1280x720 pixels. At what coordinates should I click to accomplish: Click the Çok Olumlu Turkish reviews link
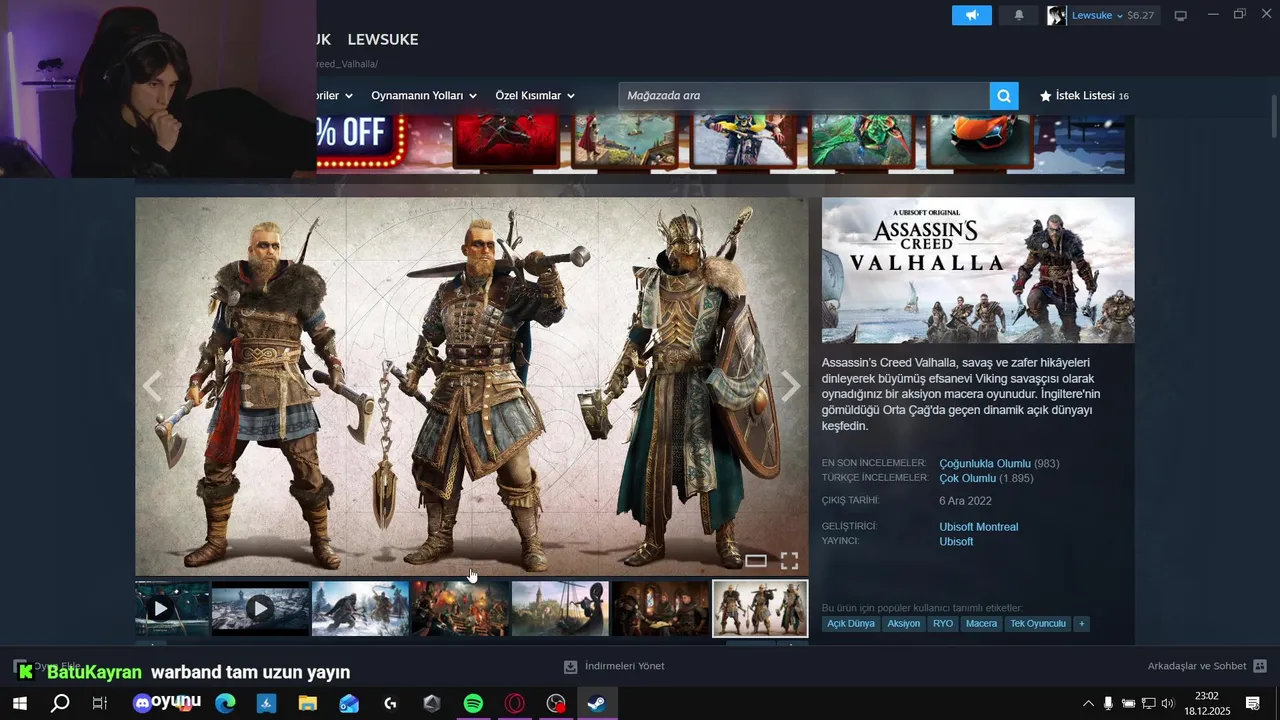(x=968, y=479)
